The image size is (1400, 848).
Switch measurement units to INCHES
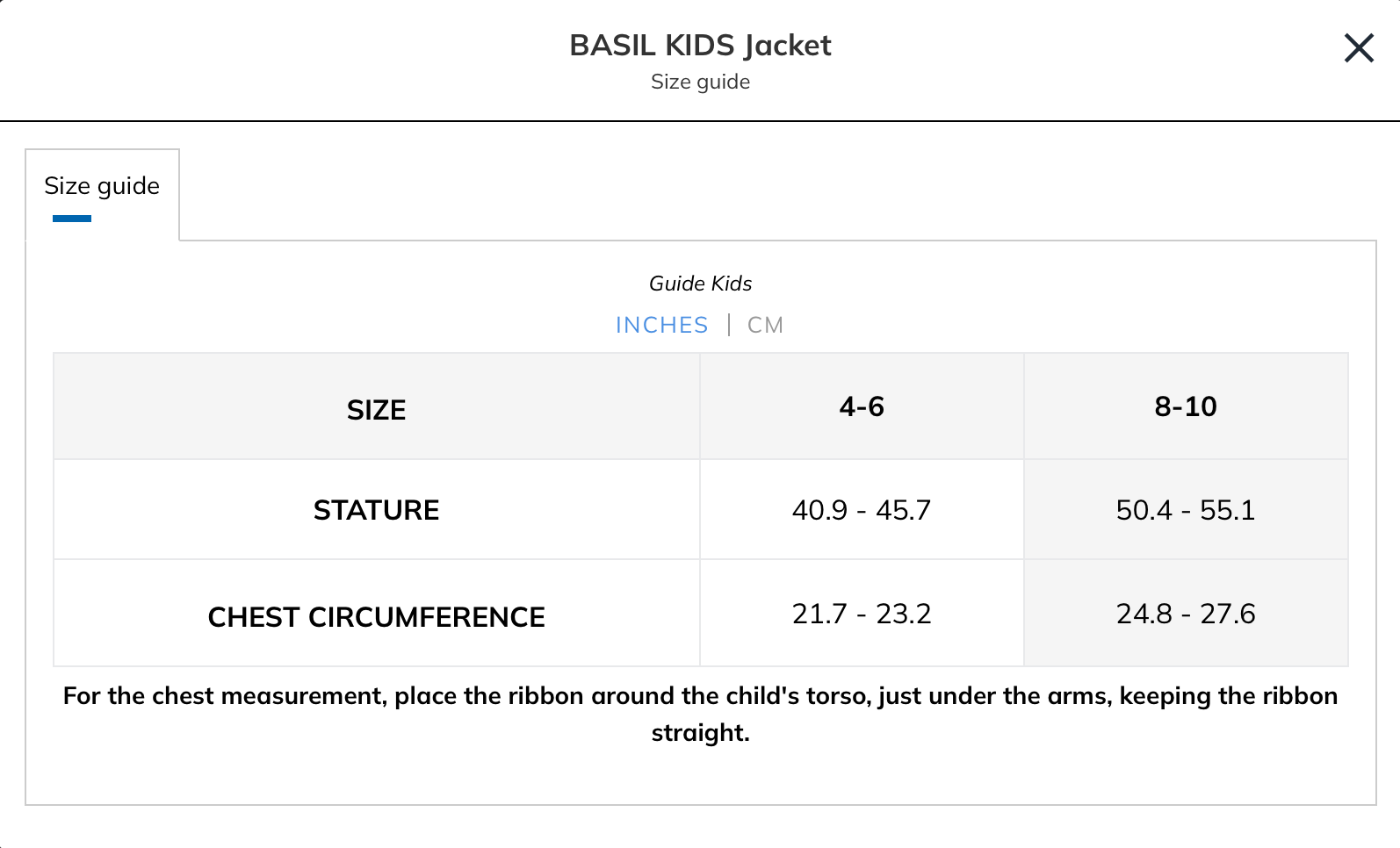pos(662,324)
